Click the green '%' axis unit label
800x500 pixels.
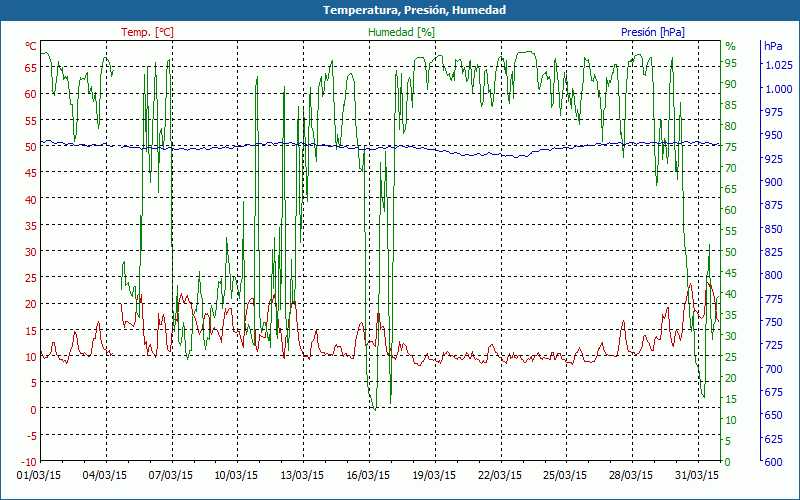(x=731, y=46)
